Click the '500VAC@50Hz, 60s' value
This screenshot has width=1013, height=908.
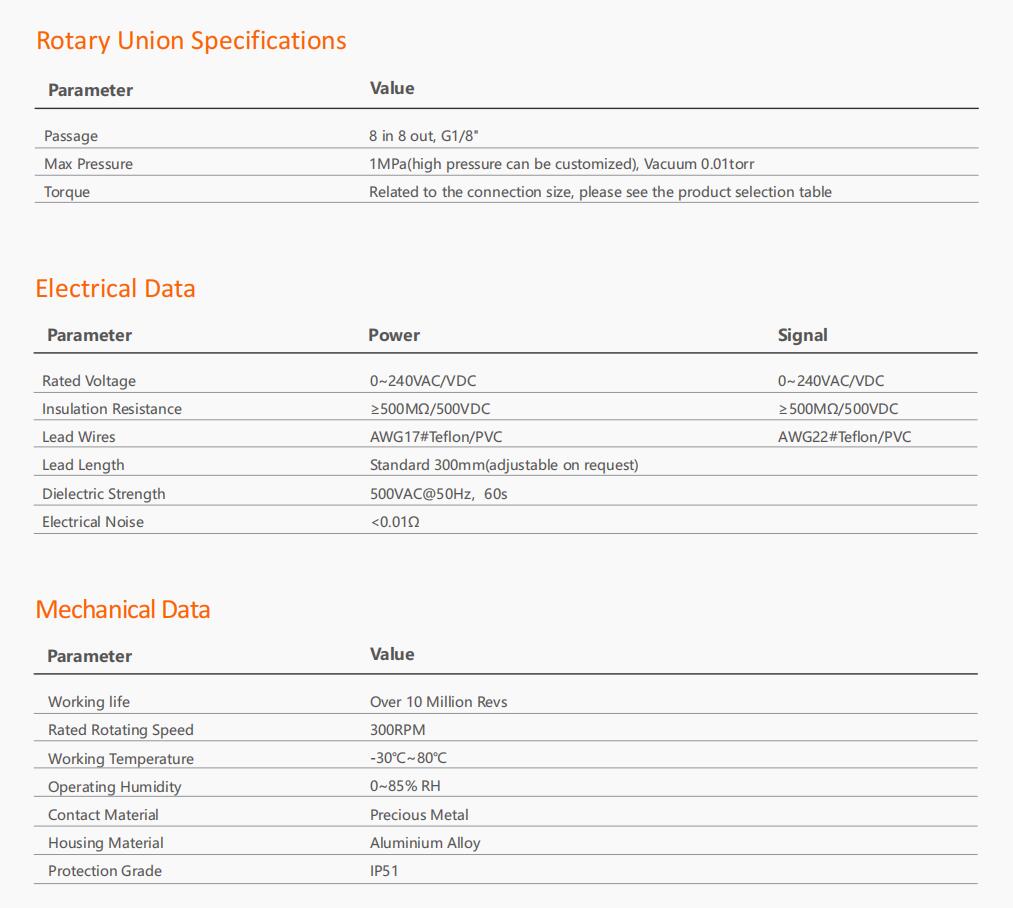pyautogui.click(x=439, y=494)
